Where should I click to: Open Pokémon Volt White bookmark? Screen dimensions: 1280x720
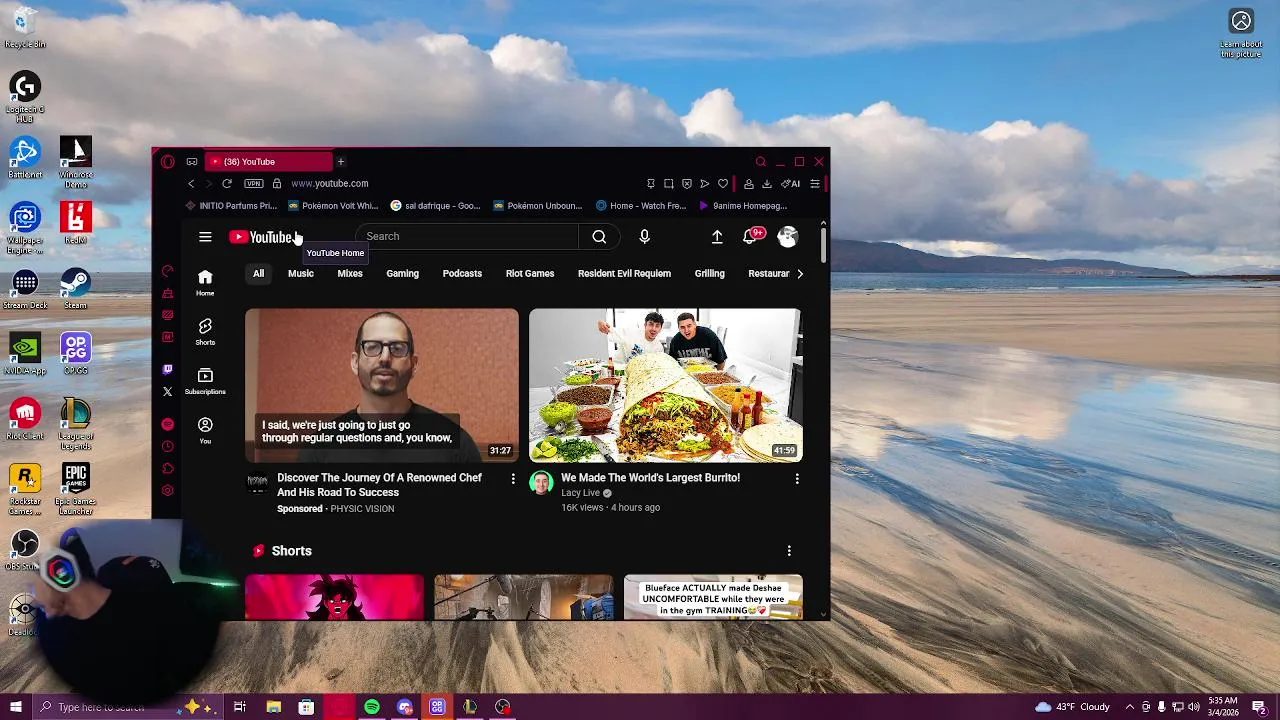coord(333,206)
